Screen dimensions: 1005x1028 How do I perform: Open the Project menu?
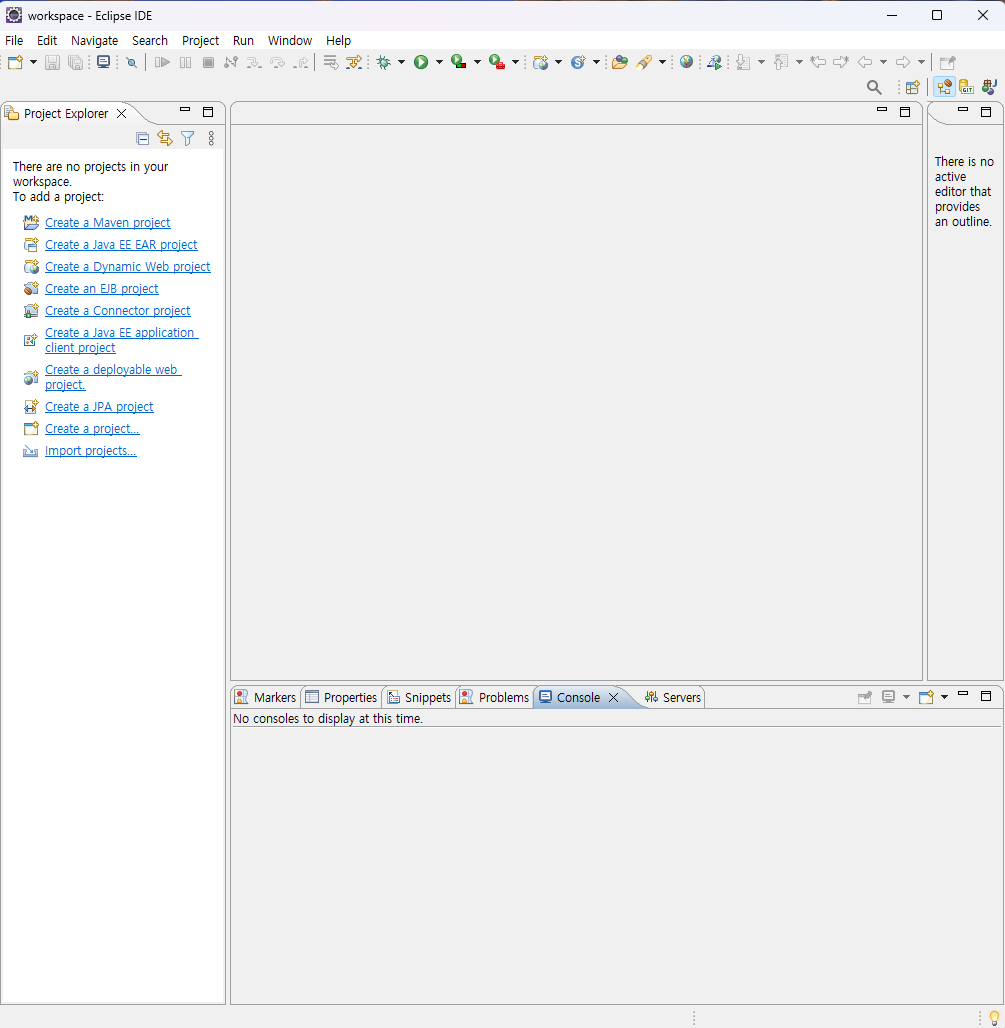[200, 41]
